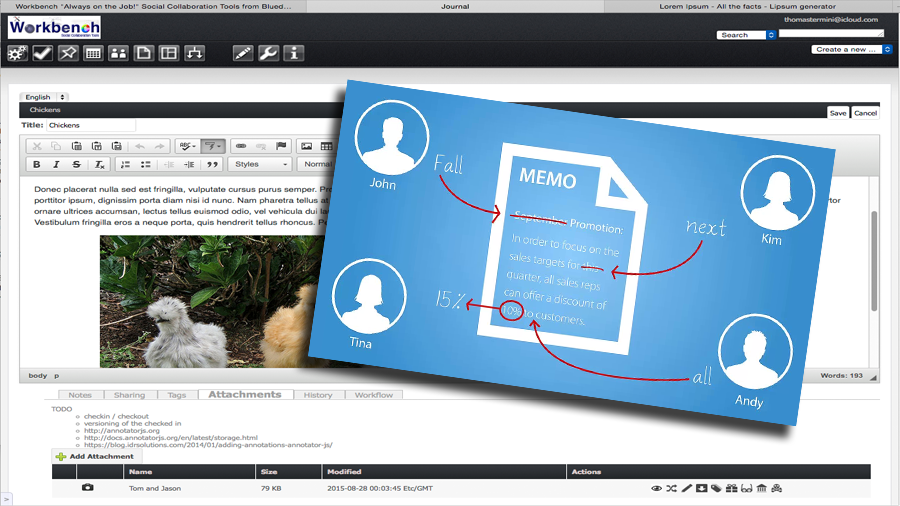
Task: Click the bank building icon in attachment actions
Action: pos(762,488)
